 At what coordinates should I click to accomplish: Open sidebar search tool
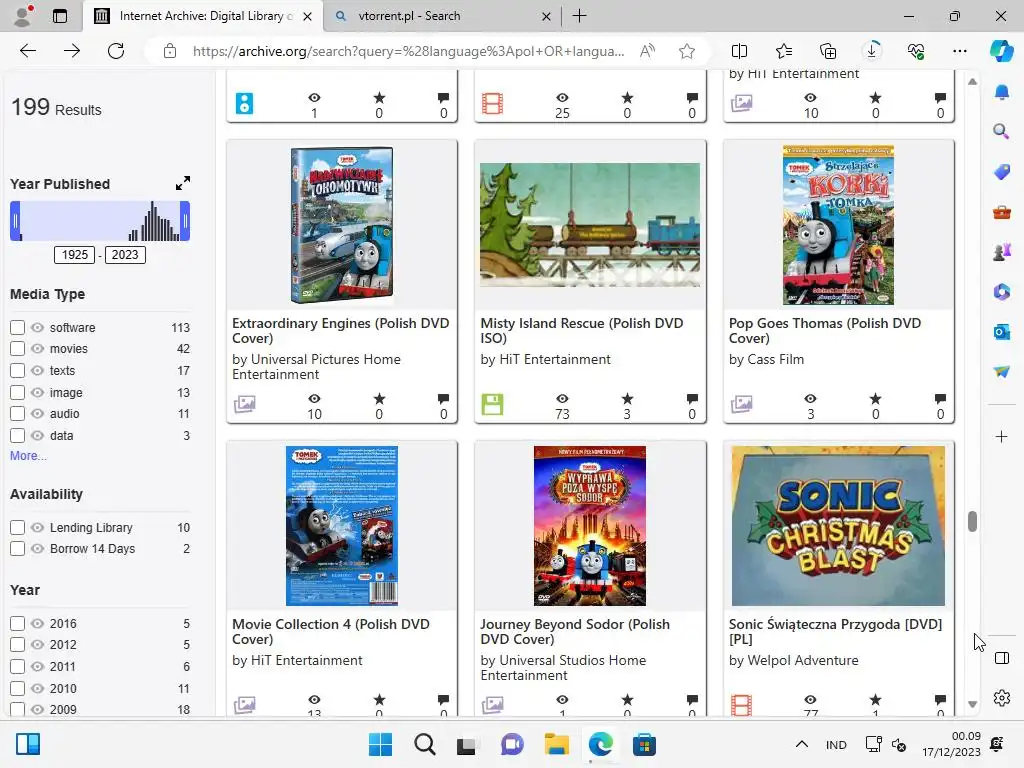click(1001, 132)
